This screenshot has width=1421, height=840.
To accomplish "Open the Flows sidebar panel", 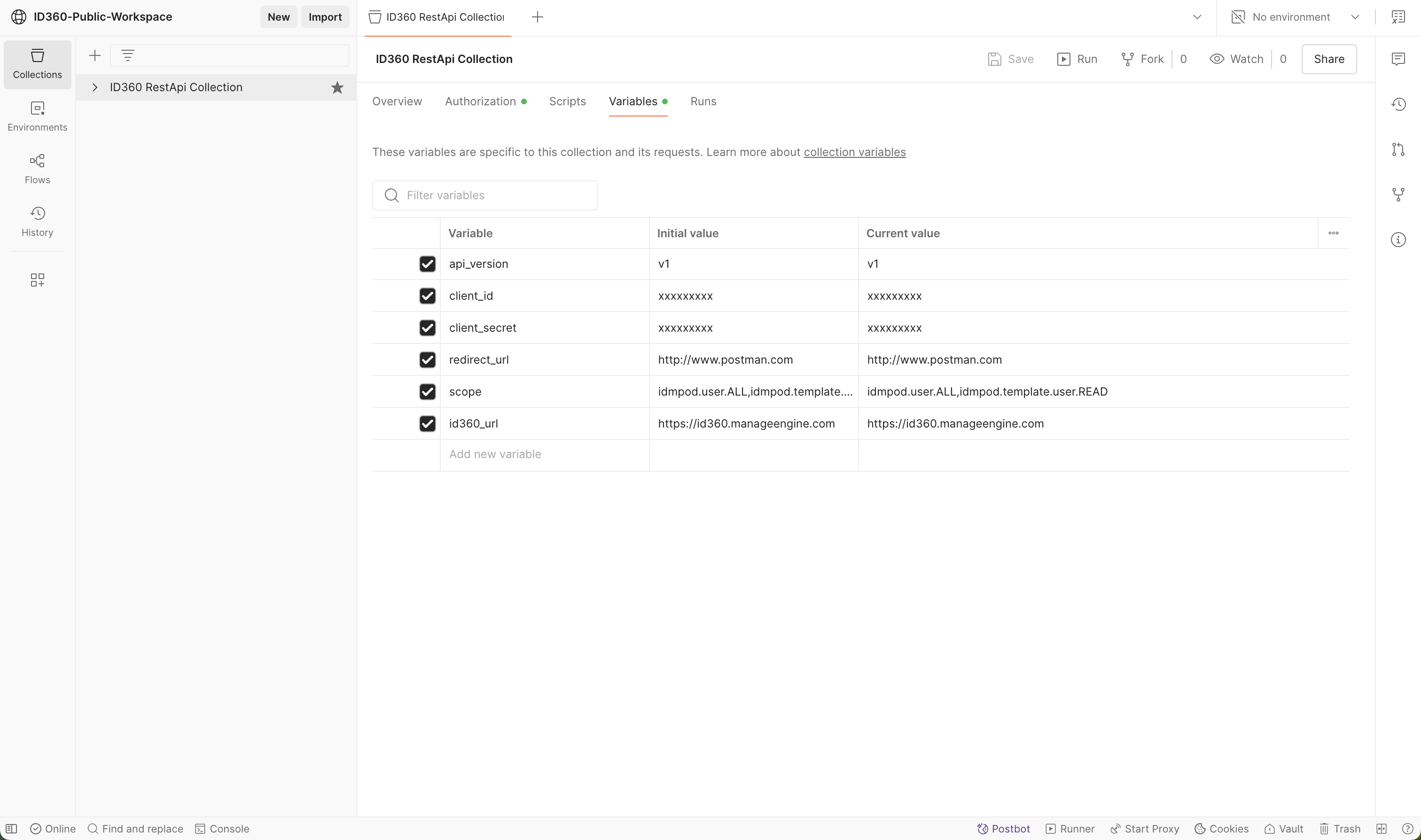I will pos(38,169).
